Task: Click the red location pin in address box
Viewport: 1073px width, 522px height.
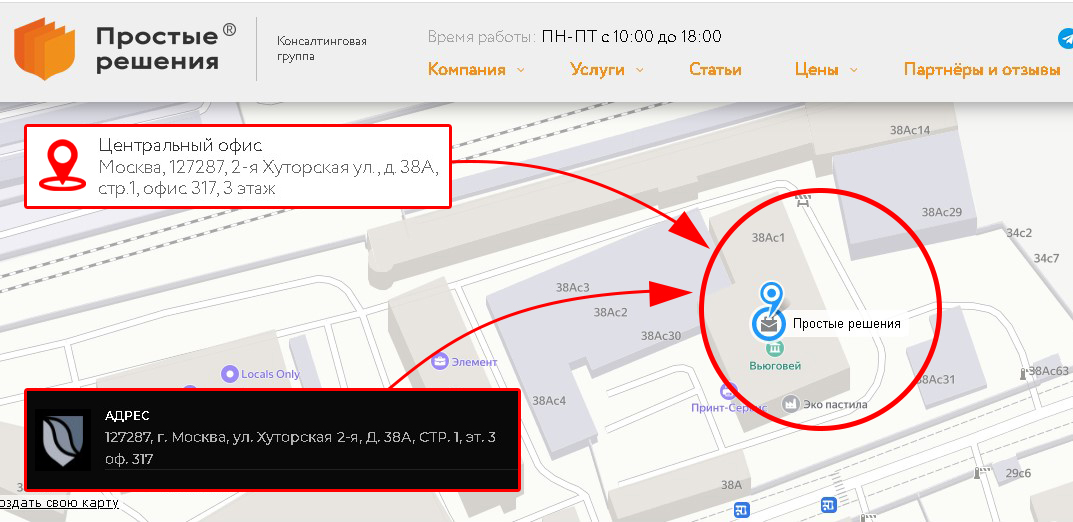Action: click(x=62, y=164)
